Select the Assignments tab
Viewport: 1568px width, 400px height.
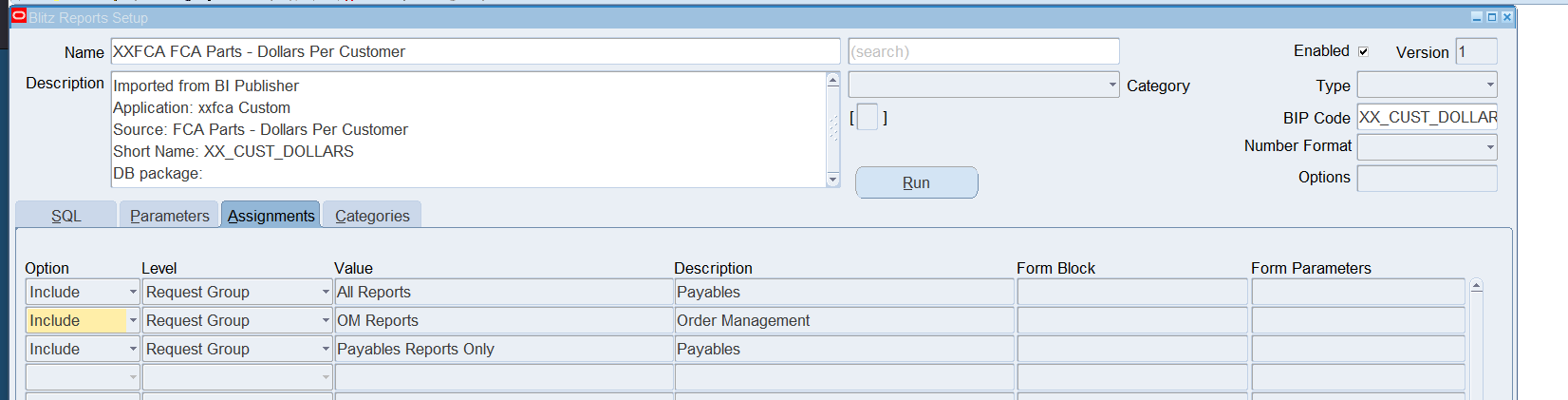tap(271, 216)
